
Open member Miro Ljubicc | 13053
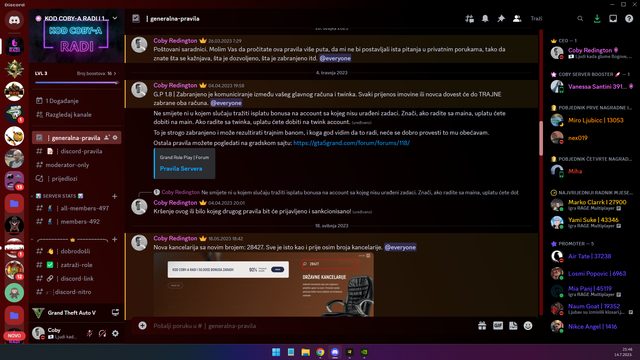click(x=592, y=120)
